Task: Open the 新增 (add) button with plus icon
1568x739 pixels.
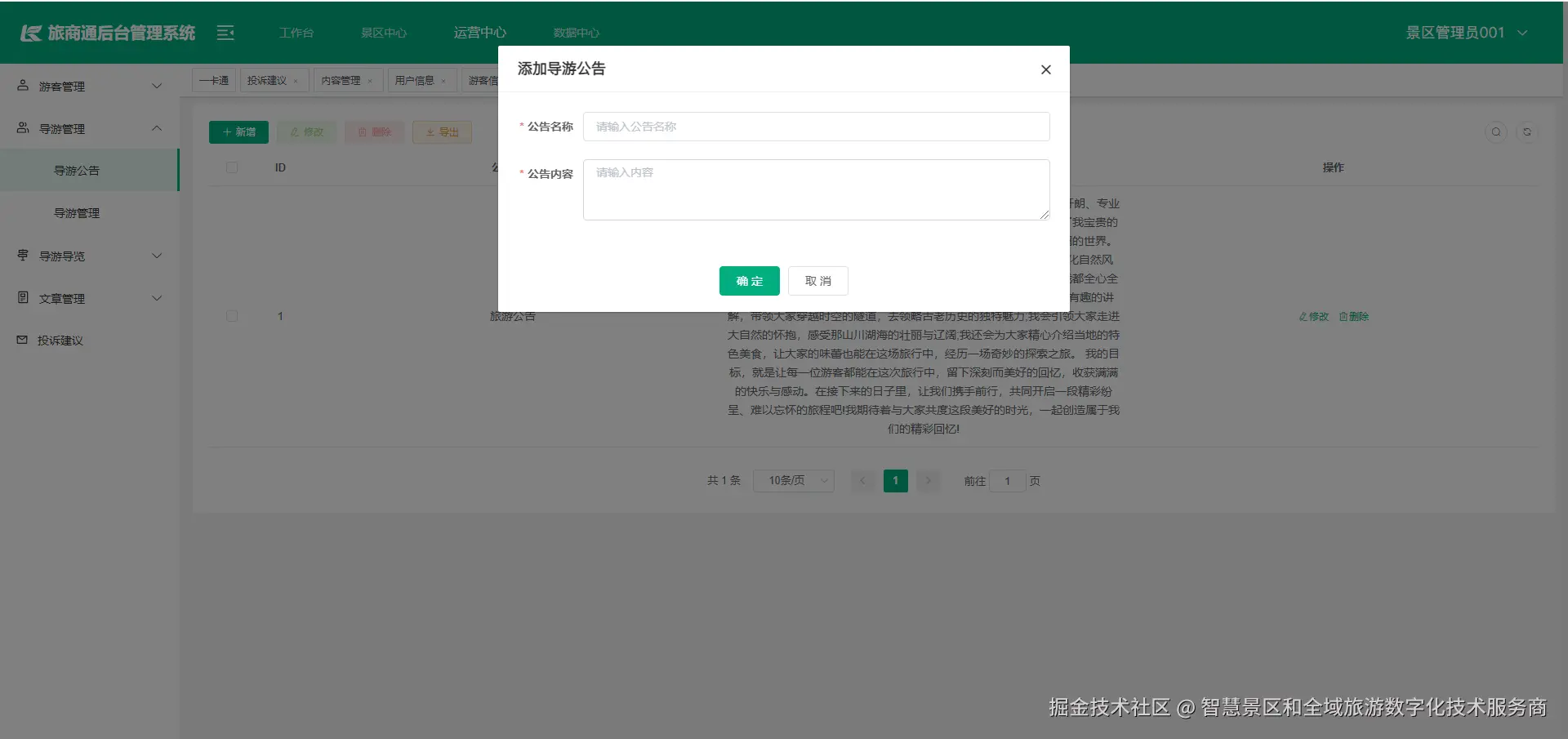Action: (x=238, y=131)
